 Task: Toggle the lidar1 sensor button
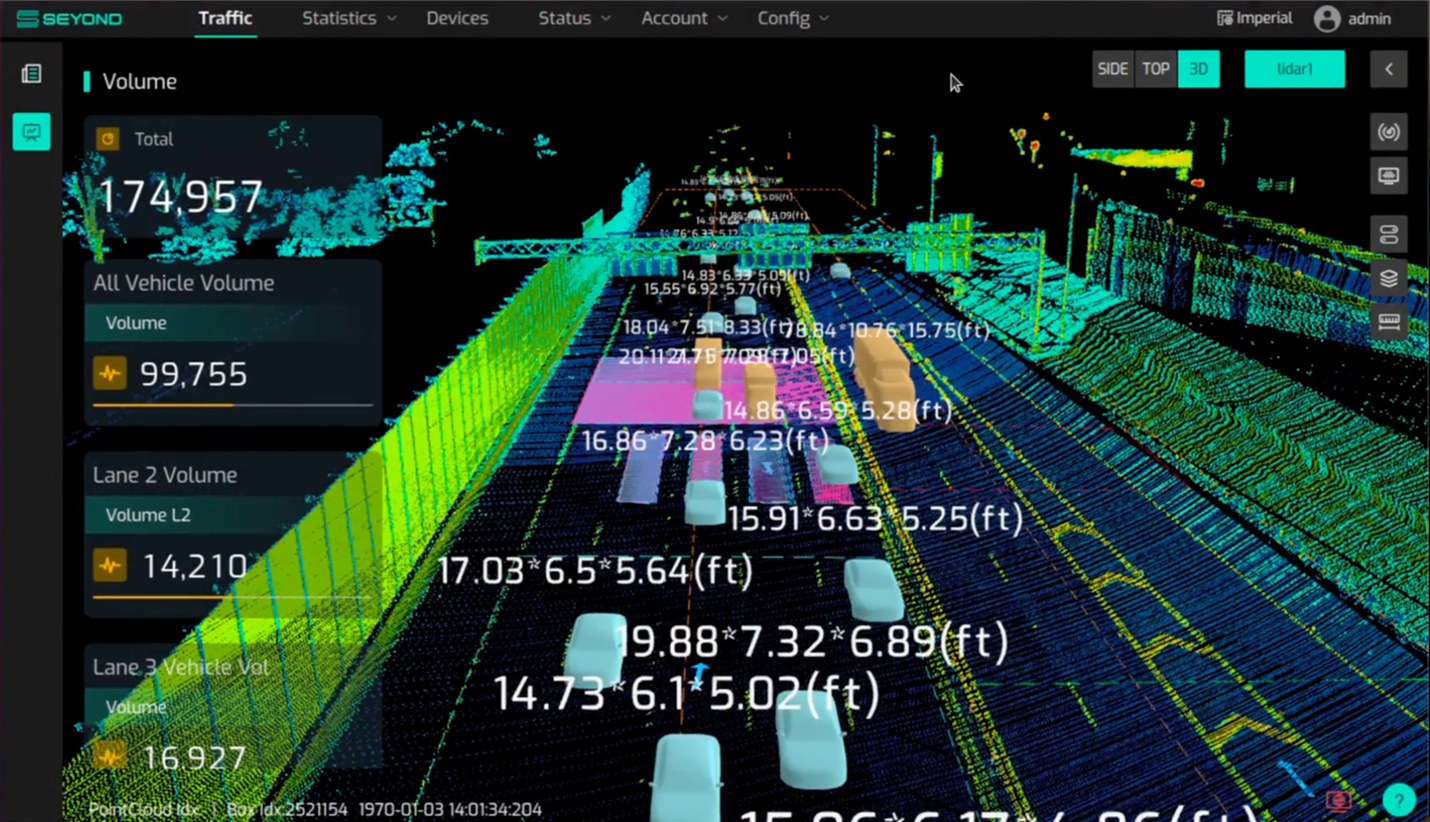point(1295,69)
